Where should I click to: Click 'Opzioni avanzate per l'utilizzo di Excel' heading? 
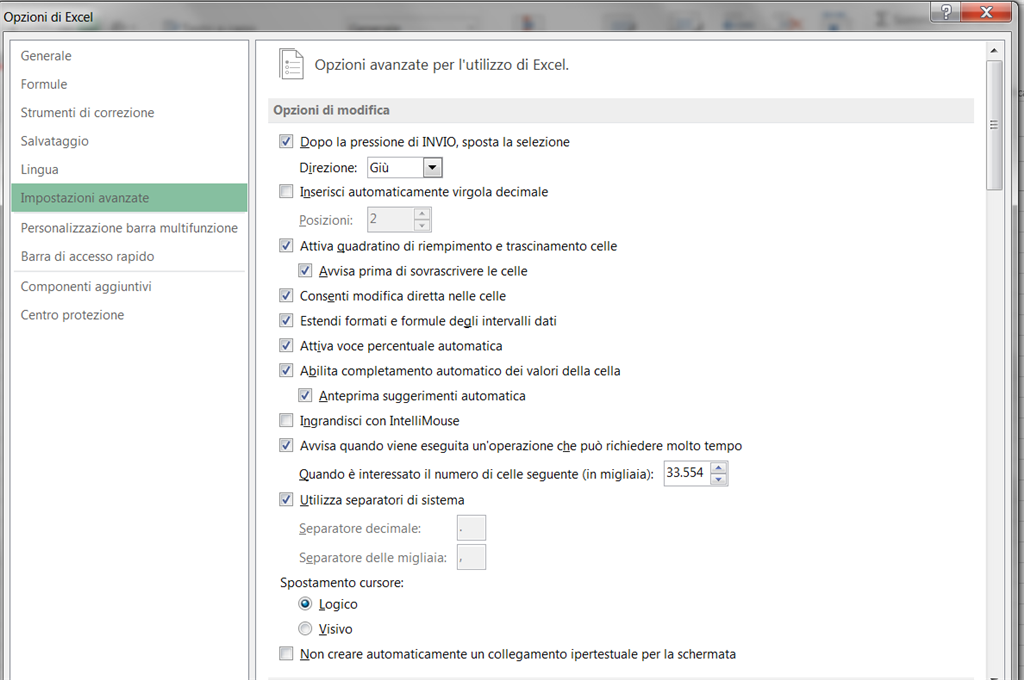441,65
